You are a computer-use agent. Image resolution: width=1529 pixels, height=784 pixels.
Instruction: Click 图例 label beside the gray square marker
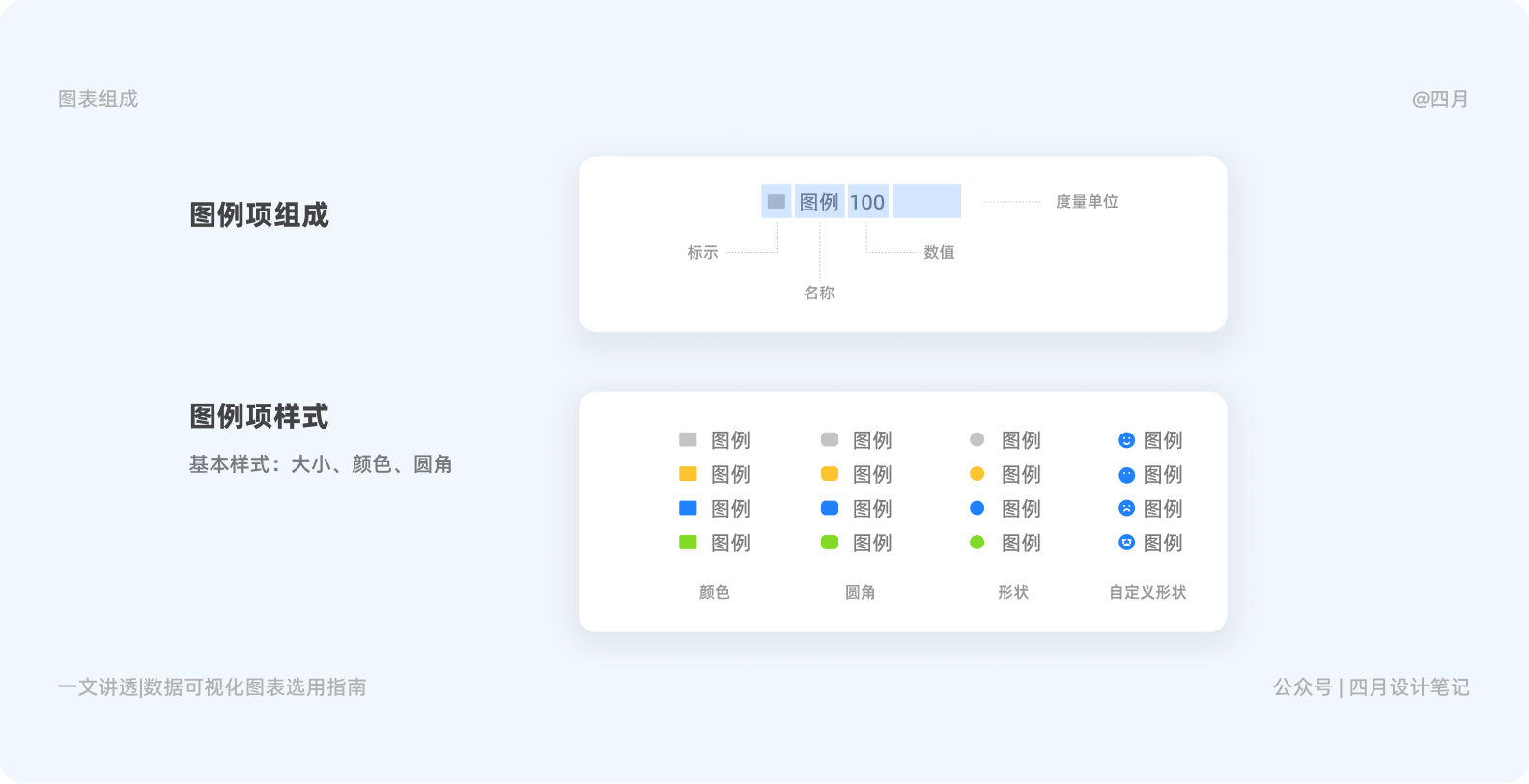click(730, 441)
